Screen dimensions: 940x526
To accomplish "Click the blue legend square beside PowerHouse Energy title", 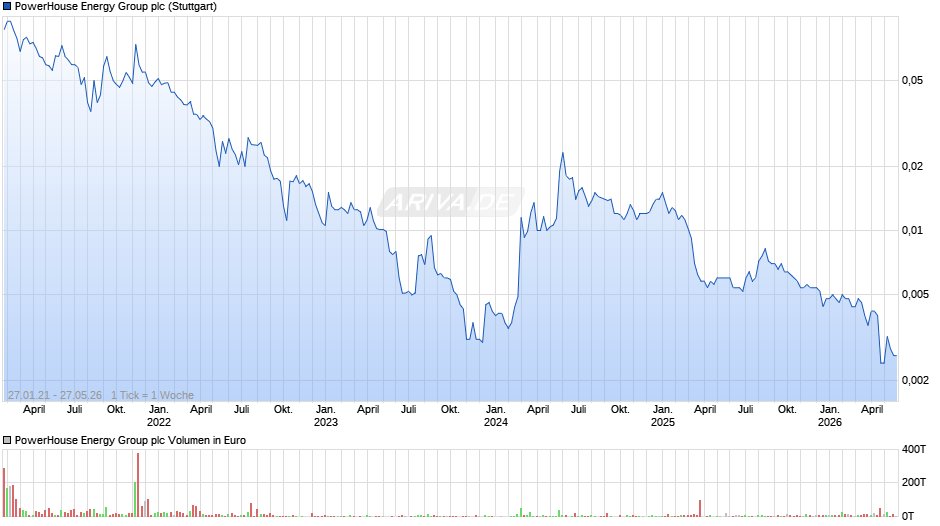I will (7, 7).
